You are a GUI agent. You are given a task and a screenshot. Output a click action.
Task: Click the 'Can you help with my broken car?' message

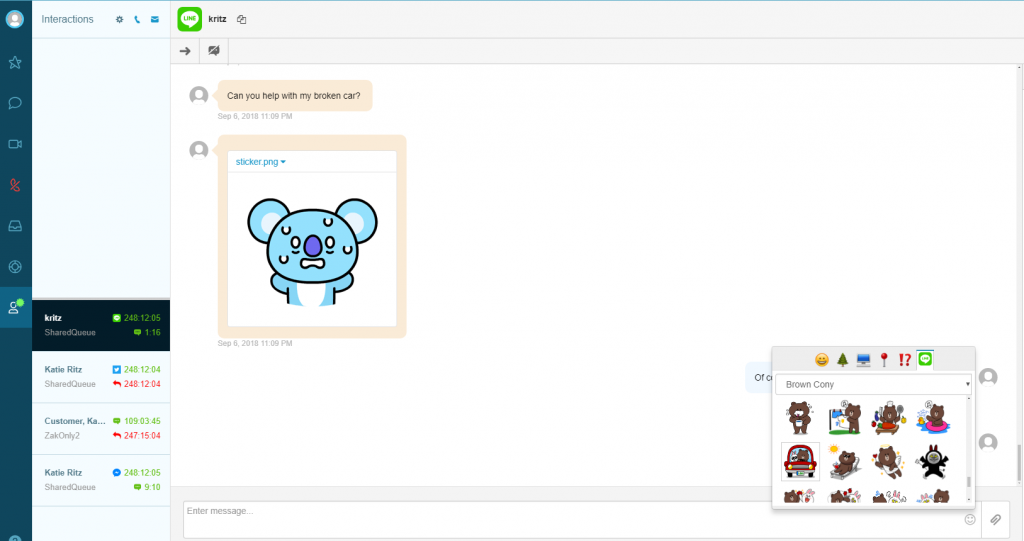[294, 96]
